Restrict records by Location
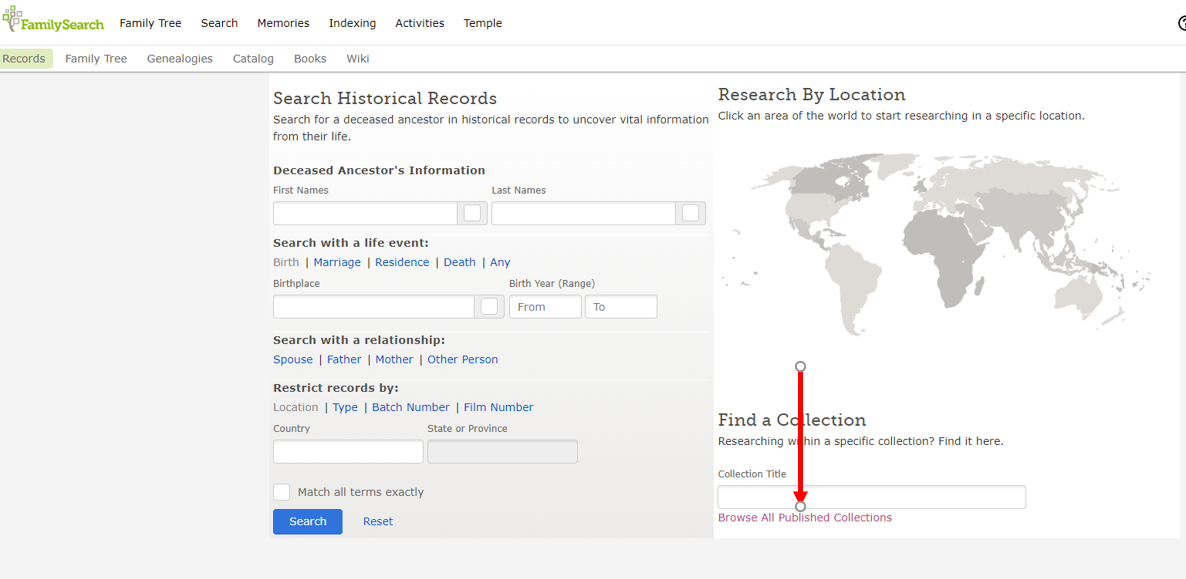1186x579 pixels. point(296,407)
